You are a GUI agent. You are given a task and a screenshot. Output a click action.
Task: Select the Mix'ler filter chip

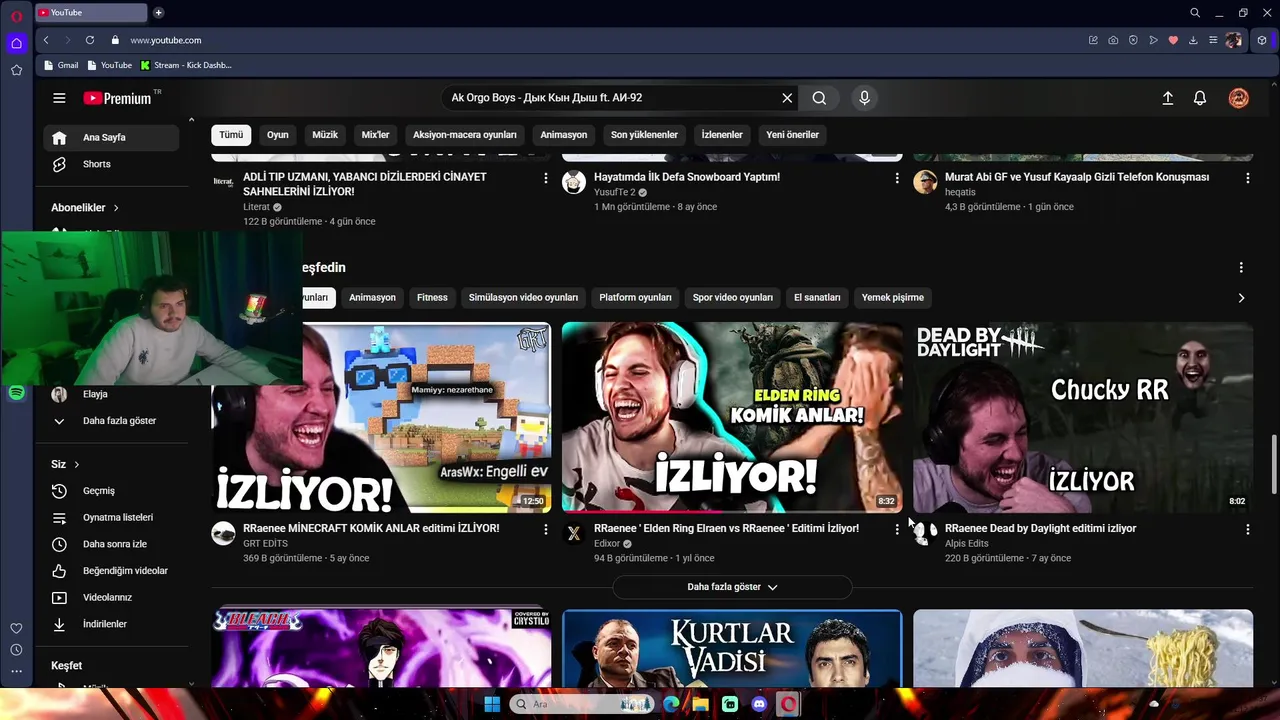(x=375, y=135)
